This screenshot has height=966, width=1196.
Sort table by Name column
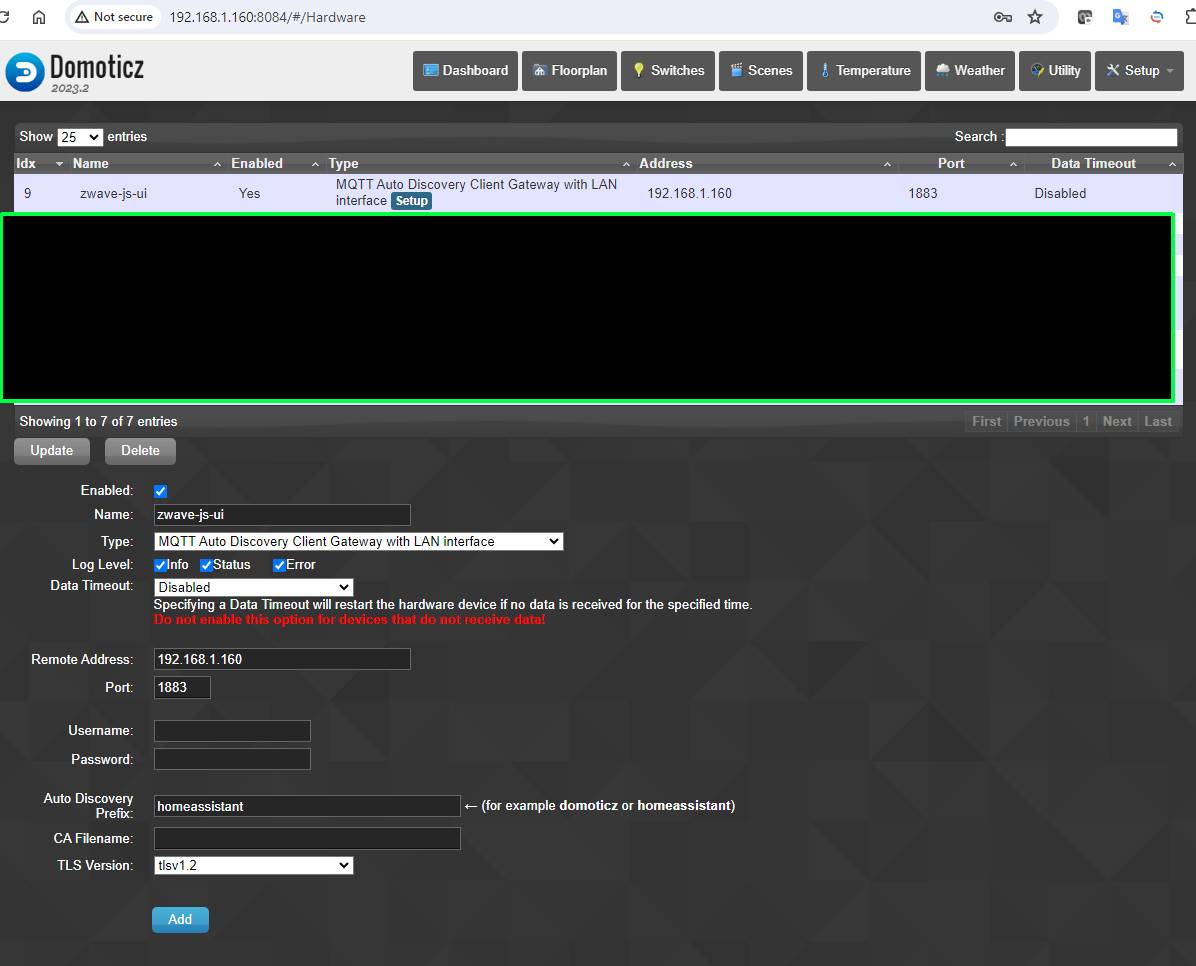click(145, 163)
